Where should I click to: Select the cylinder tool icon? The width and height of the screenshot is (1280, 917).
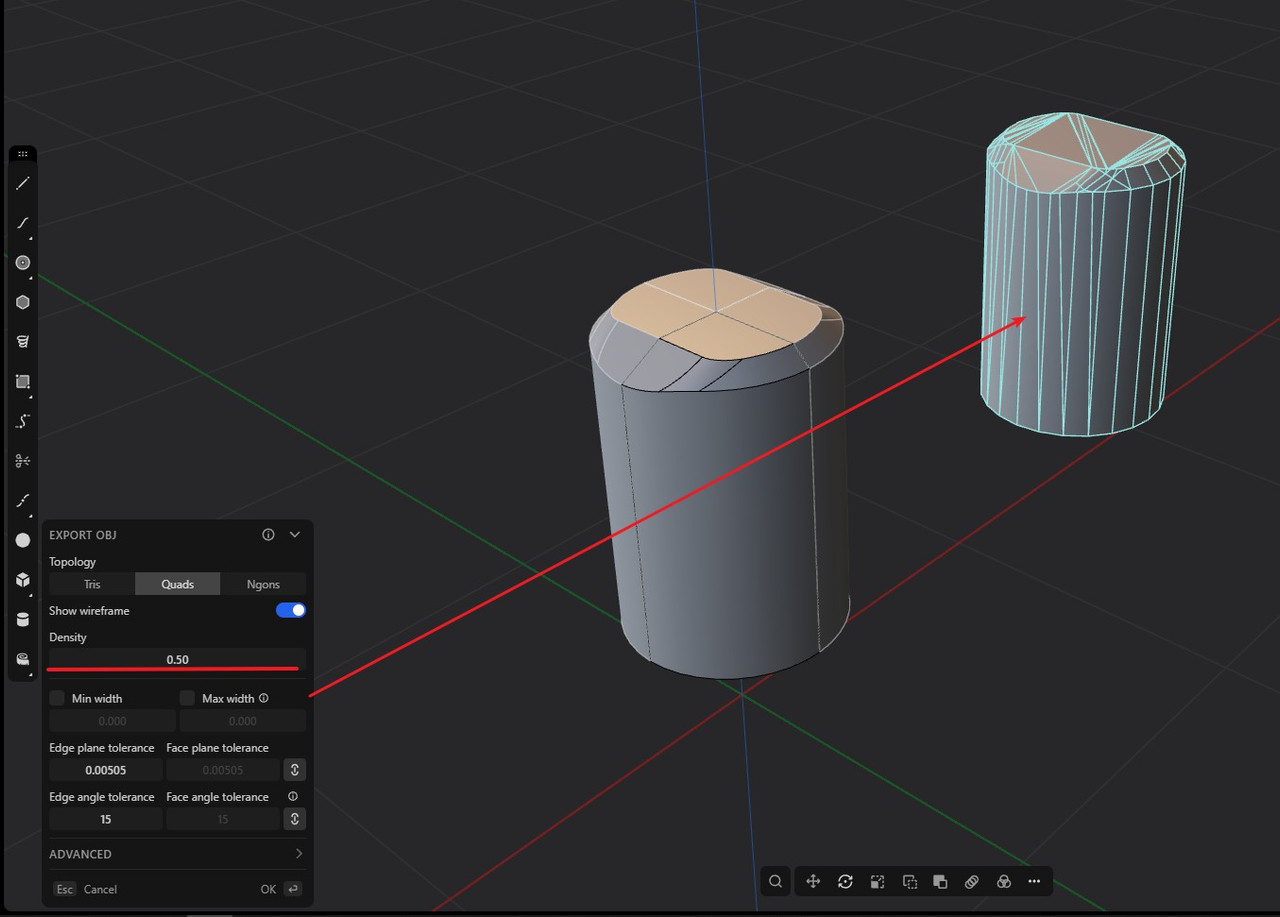pos(23,620)
